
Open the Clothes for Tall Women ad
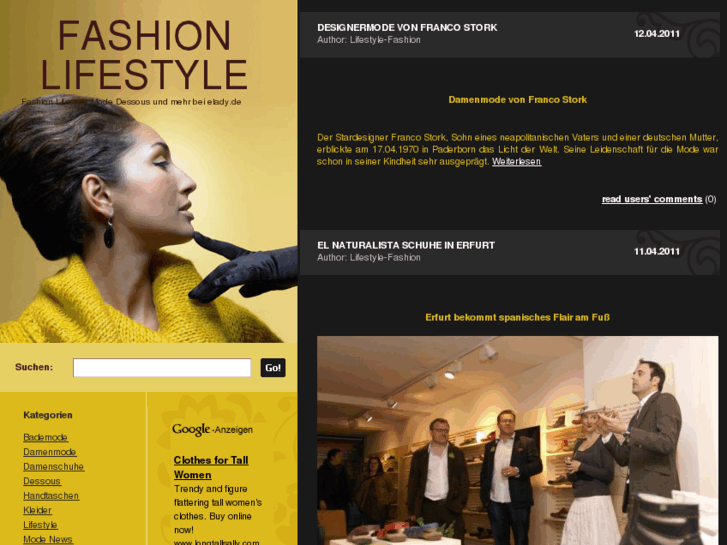(x=211, y=468)
